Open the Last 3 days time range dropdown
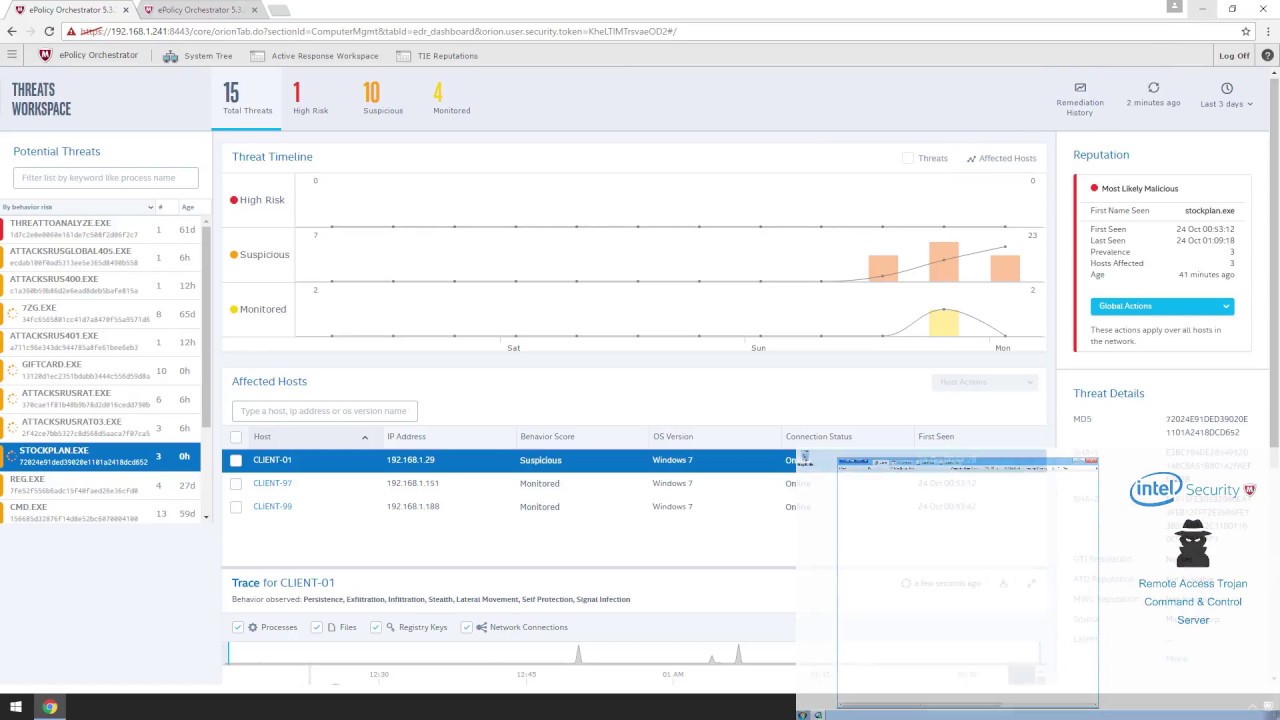Viewport: 1280px width, 720px height. (x=1227, y=104)
